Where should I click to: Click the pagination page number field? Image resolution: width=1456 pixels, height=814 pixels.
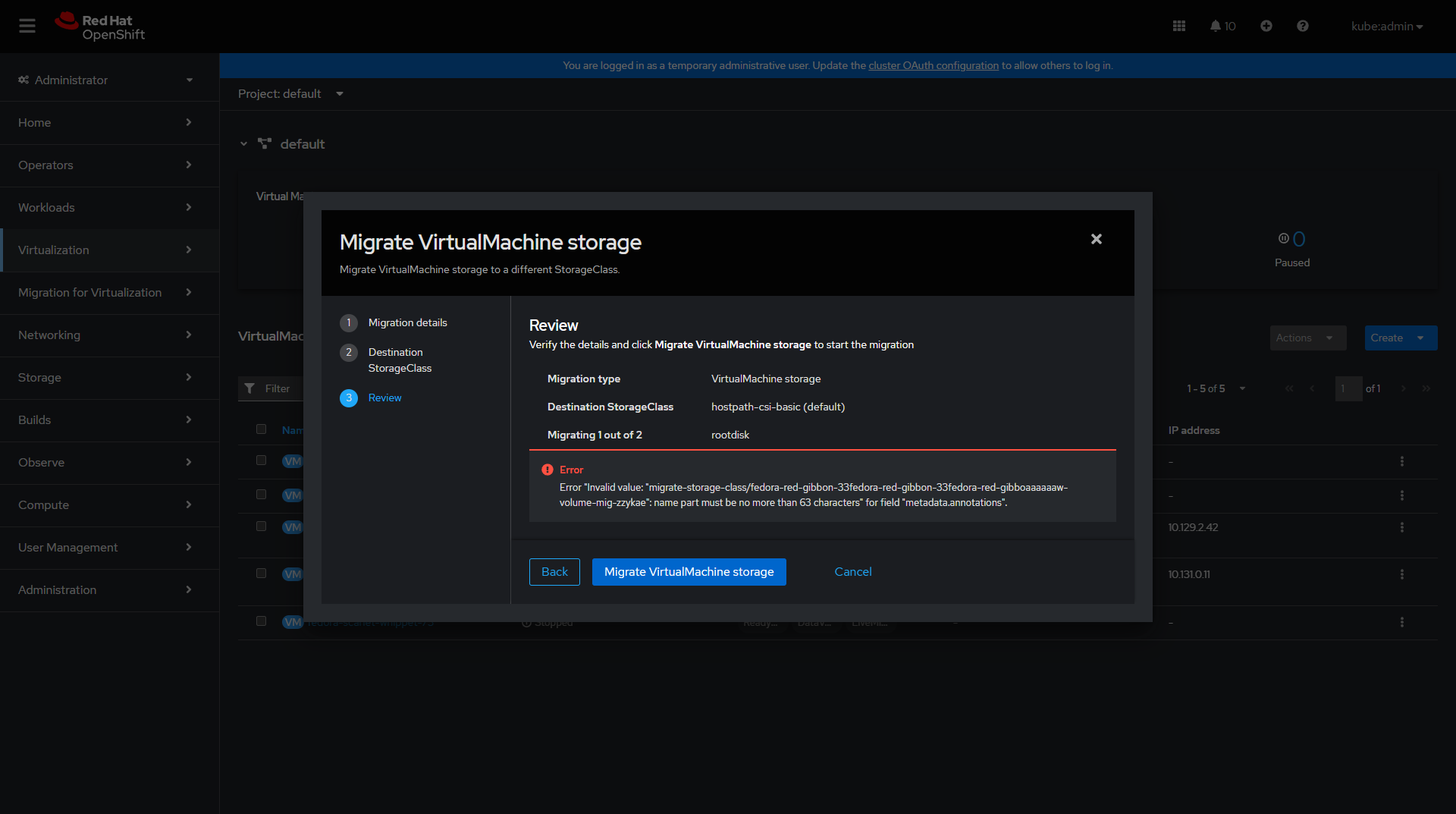(x=1348, y=388)
